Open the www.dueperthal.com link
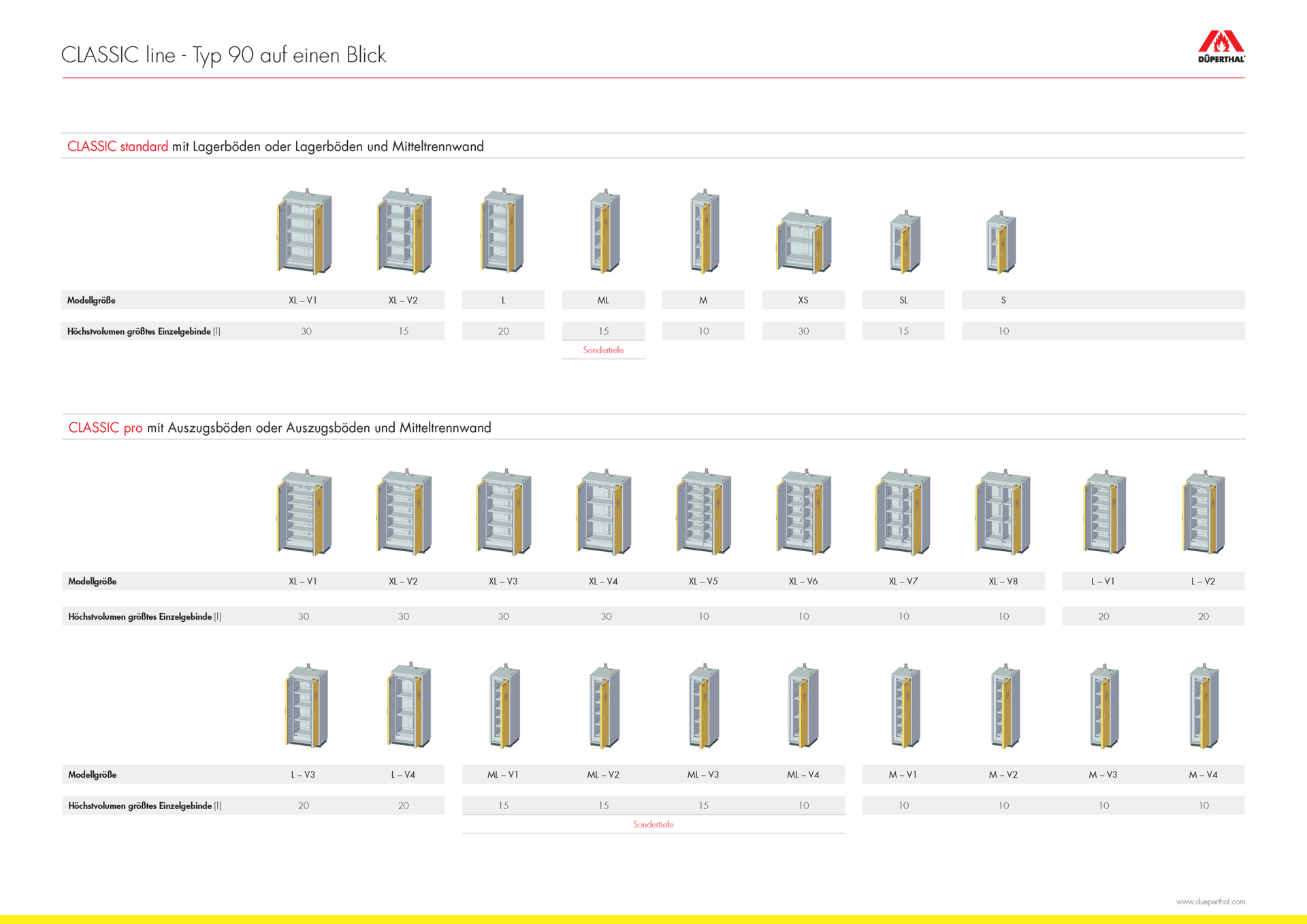 (x=1210, y=902)
